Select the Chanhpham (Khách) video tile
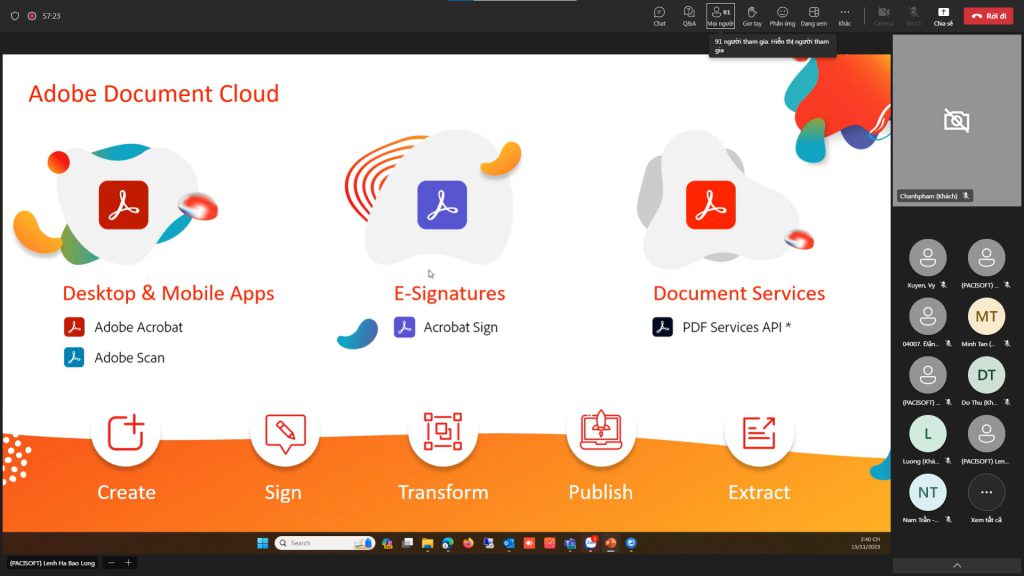The height and width of the screenshot is (576, 1024). (x=956, y=120)
